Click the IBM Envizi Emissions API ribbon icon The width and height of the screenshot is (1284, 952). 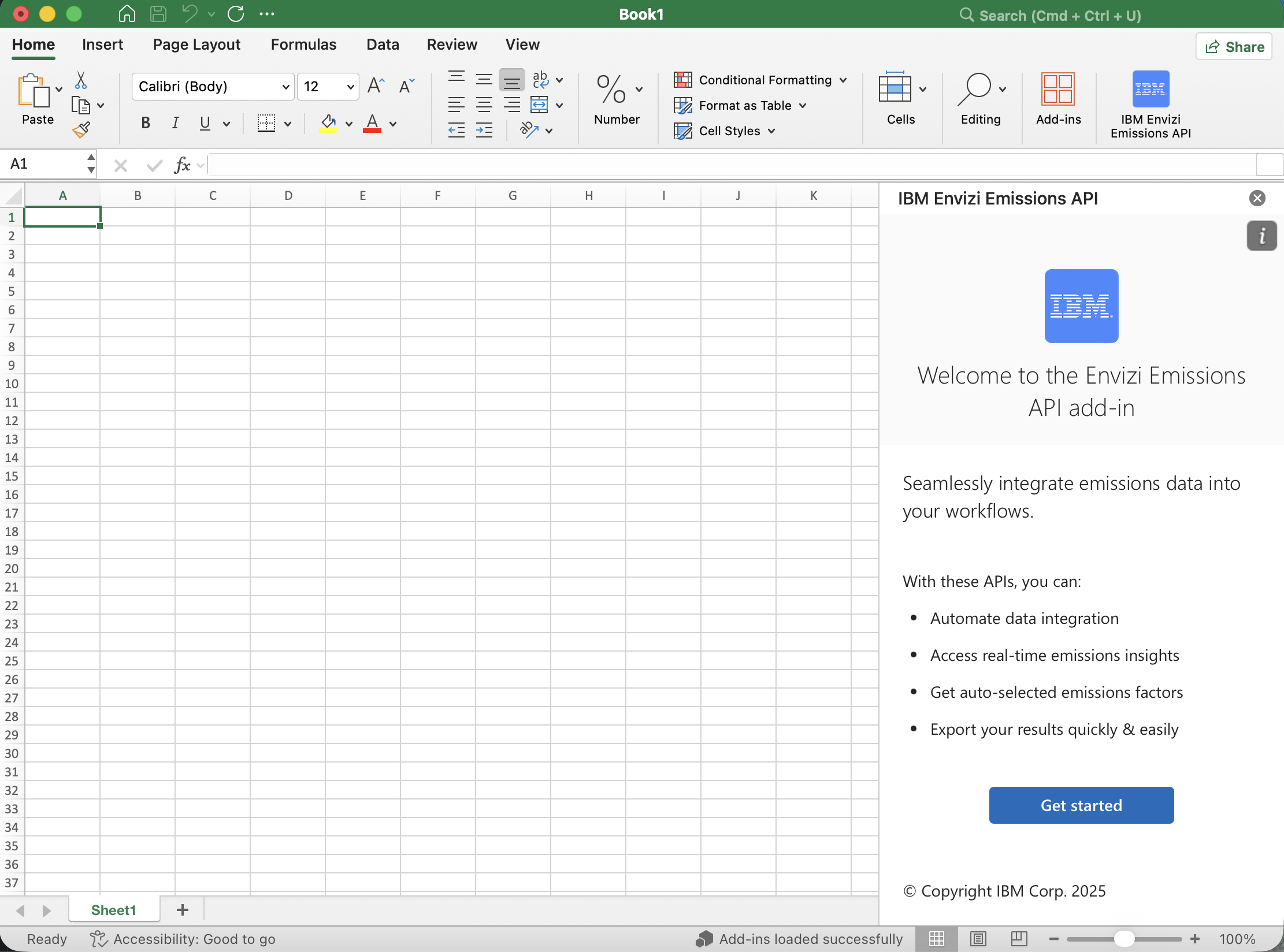point(1150,90)
